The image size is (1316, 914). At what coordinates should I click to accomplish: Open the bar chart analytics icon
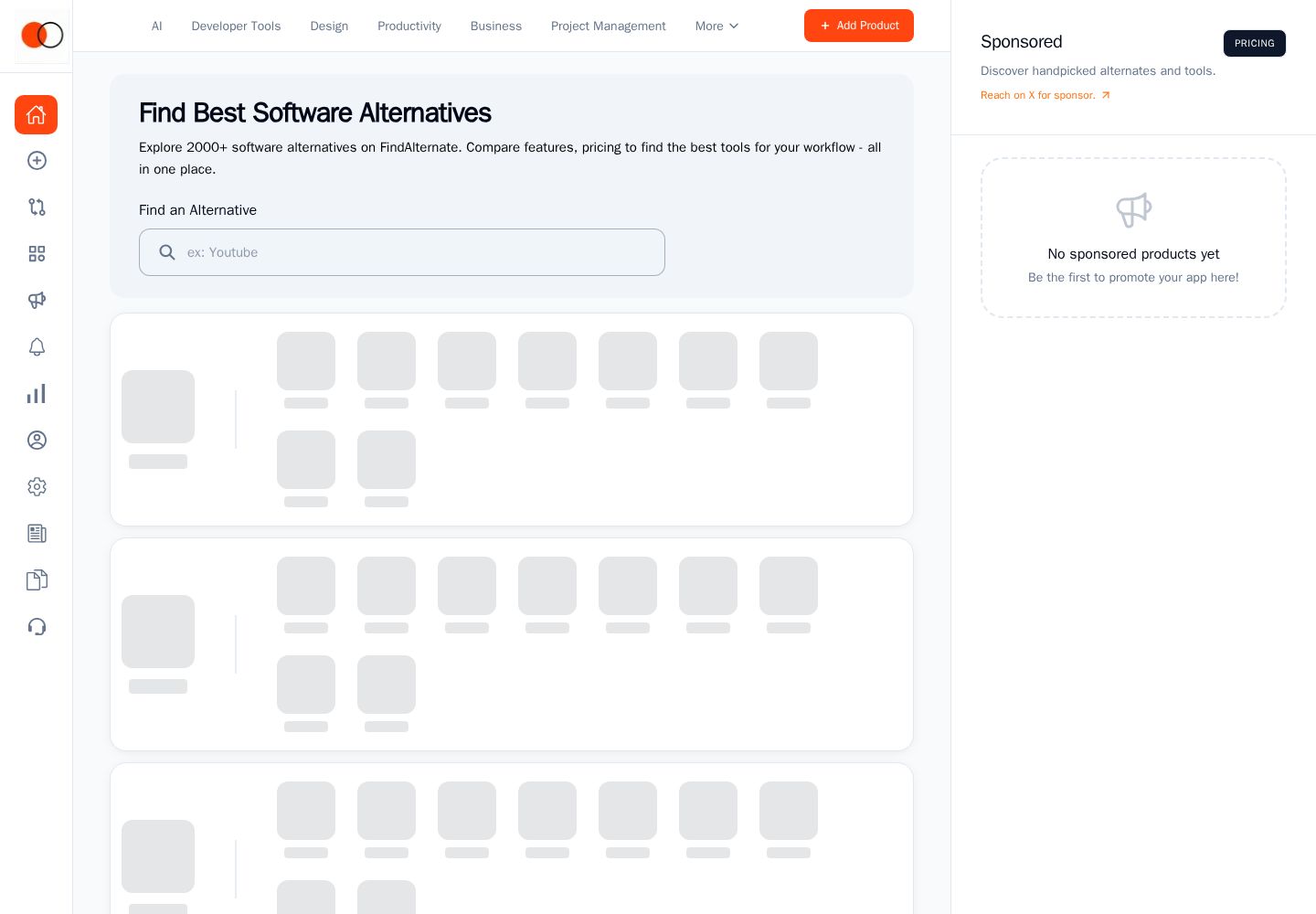click(37, 394)
